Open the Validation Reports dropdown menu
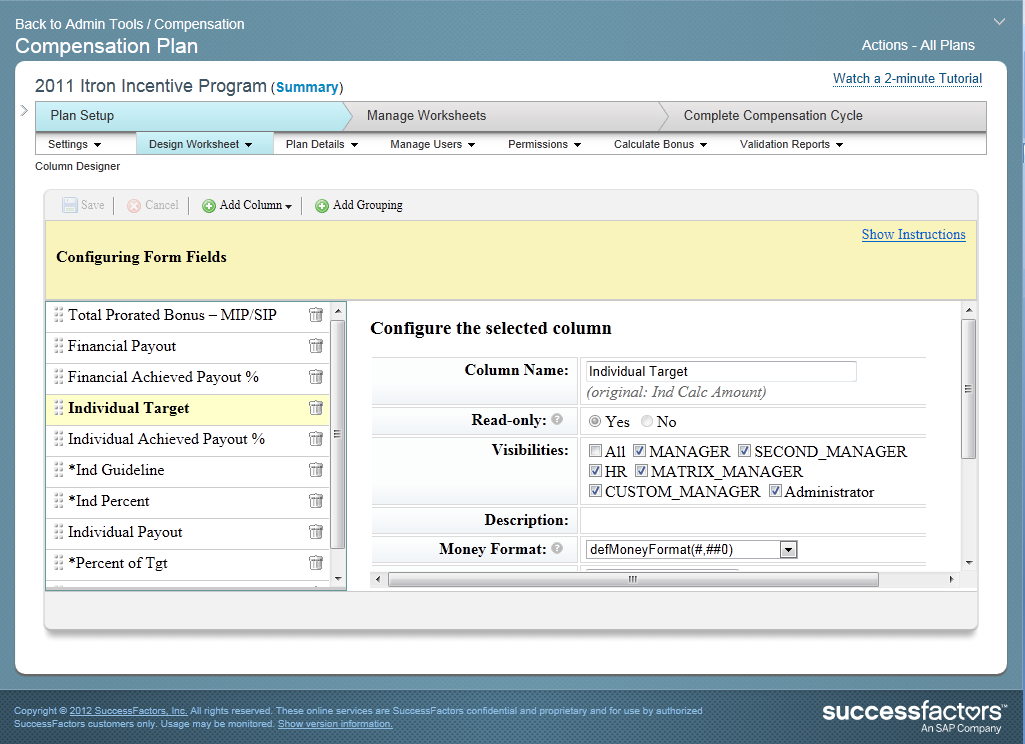This screenshot has height=744, width=1025. [x=792, y=144]
